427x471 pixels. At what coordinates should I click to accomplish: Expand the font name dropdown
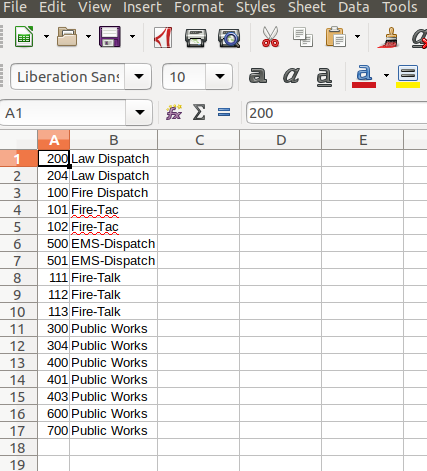tap(138, 77)
